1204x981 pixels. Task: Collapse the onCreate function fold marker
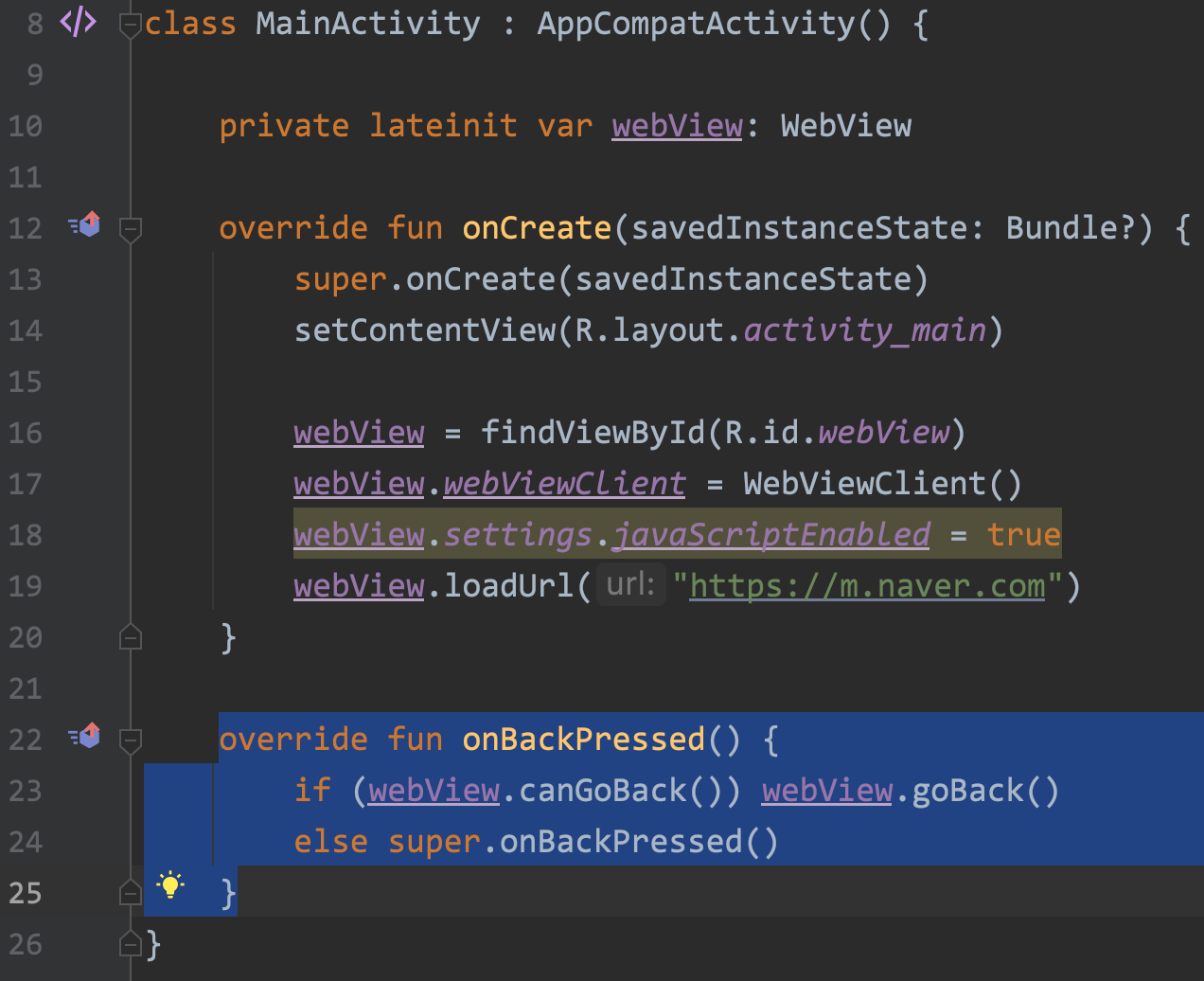(131, 229)
